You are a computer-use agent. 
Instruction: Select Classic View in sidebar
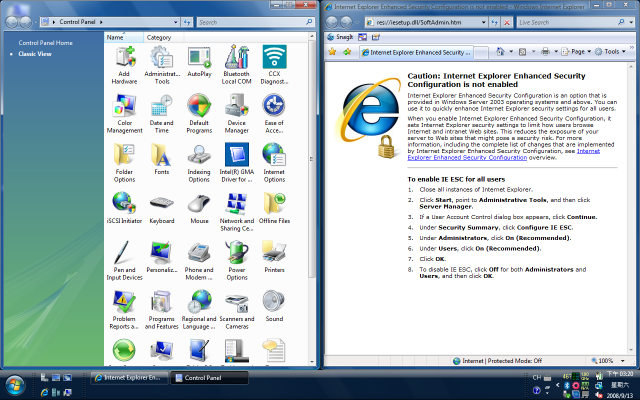point(35,53)
